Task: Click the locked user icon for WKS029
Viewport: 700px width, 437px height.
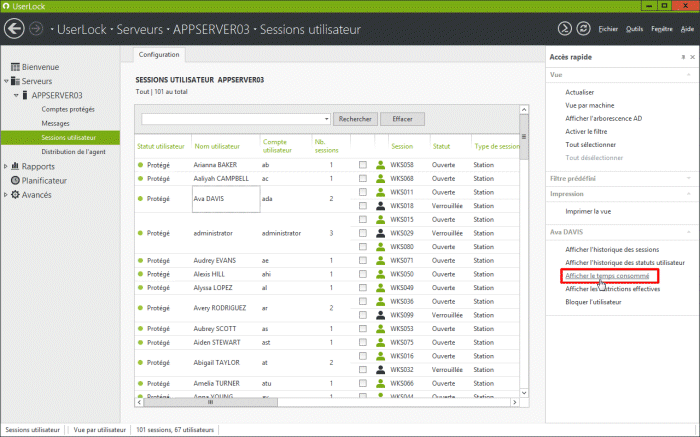Action: (x=380, y=233)
